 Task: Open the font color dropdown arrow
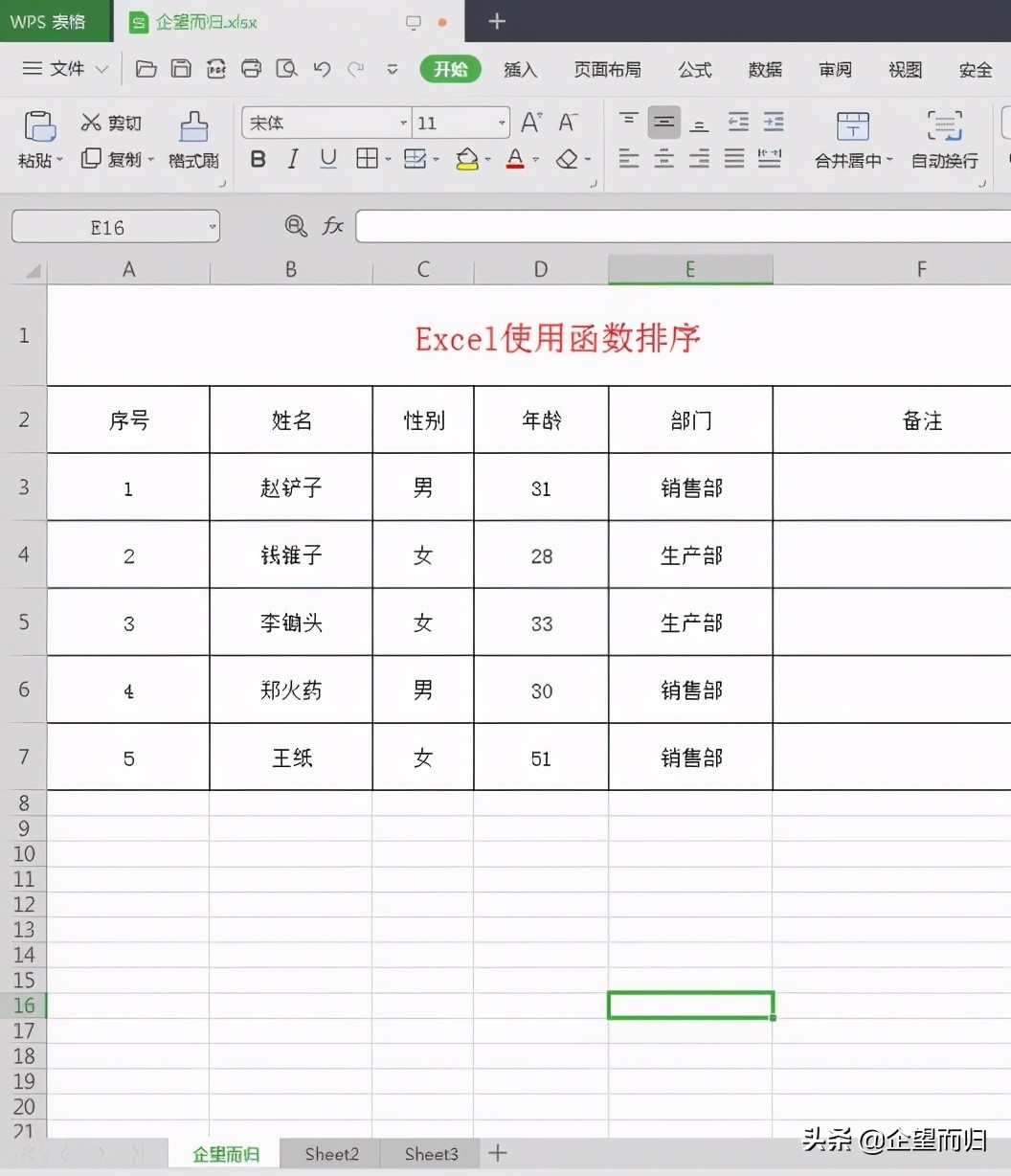pos(535,160)
